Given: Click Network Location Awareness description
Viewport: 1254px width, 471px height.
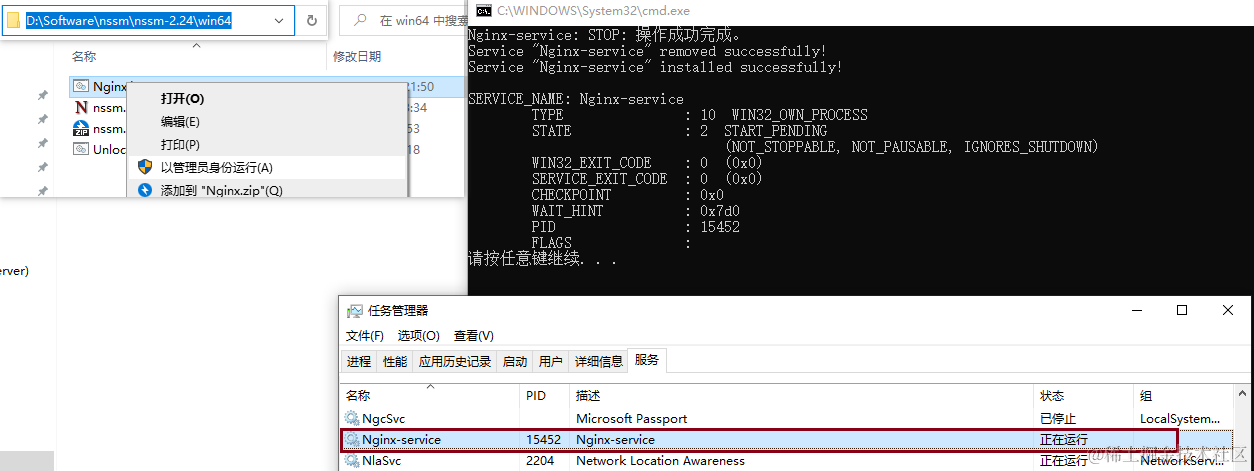Looking at the screenshot, I should 660,461.
